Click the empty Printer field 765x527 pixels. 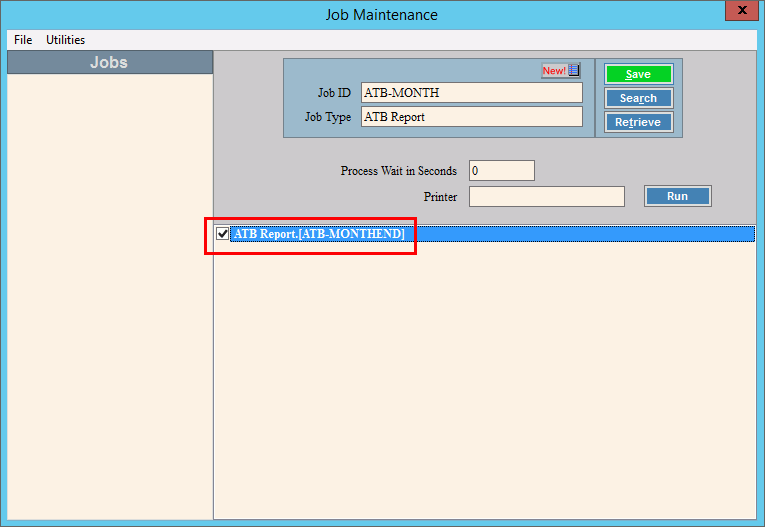(546, 197)
